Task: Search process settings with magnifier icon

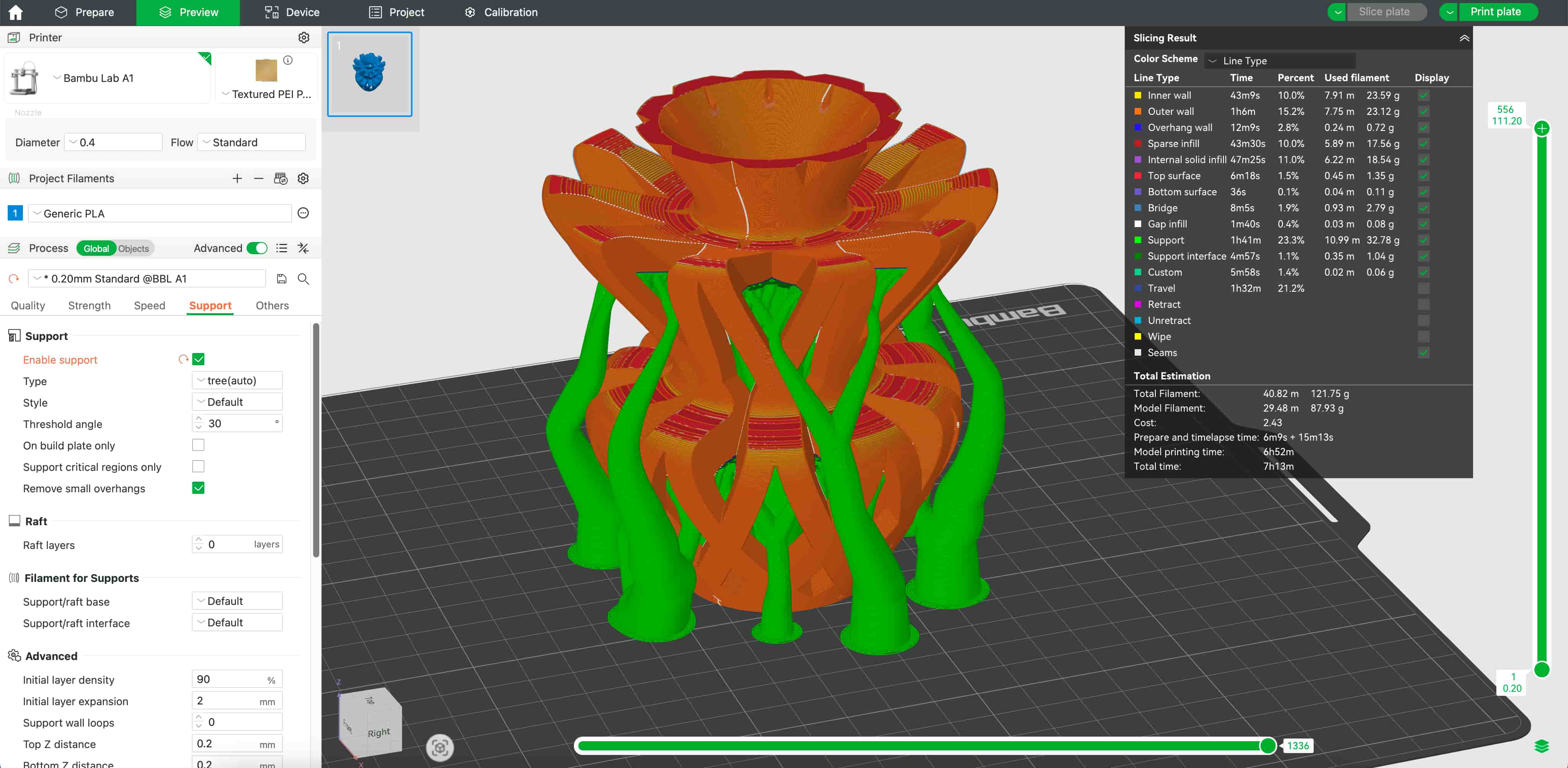Action: [303, 279]
